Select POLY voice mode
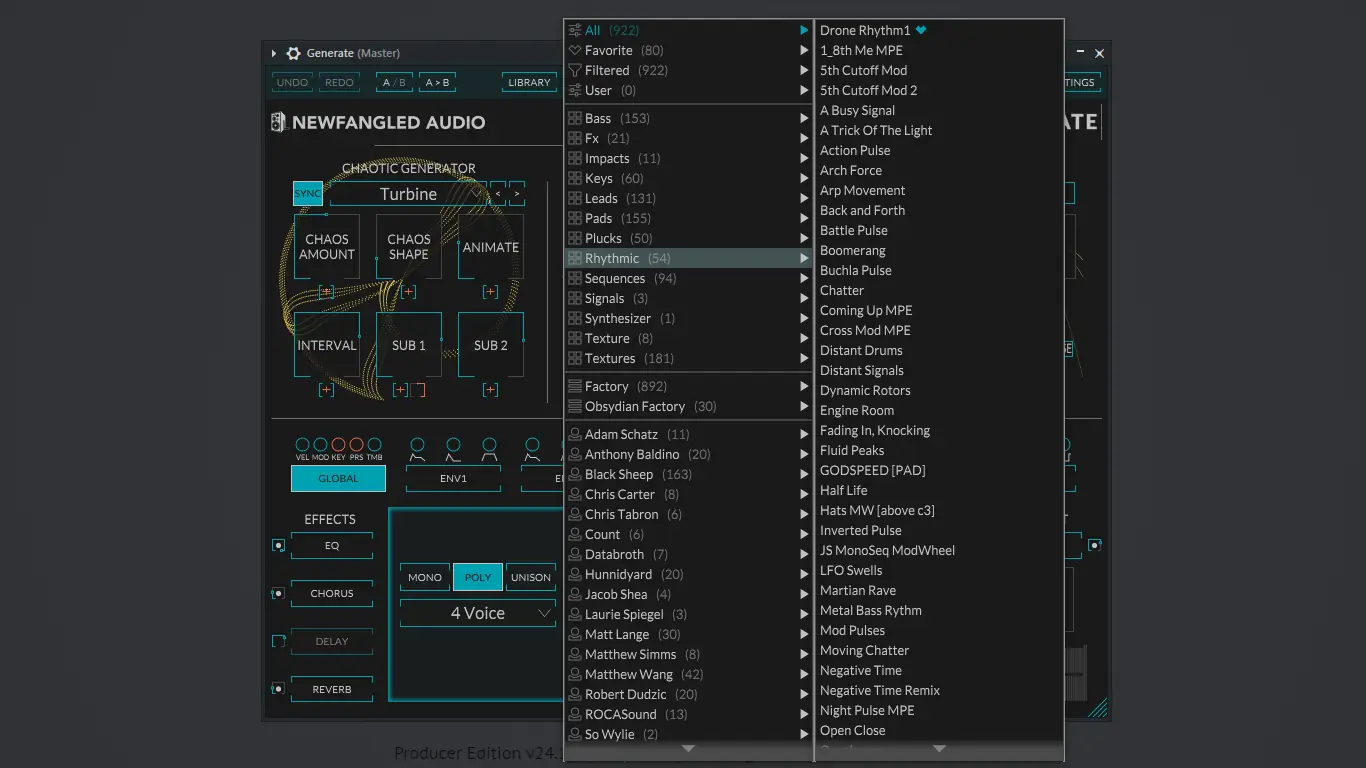This screenshot has height=768, width=1366. [478, 577]
